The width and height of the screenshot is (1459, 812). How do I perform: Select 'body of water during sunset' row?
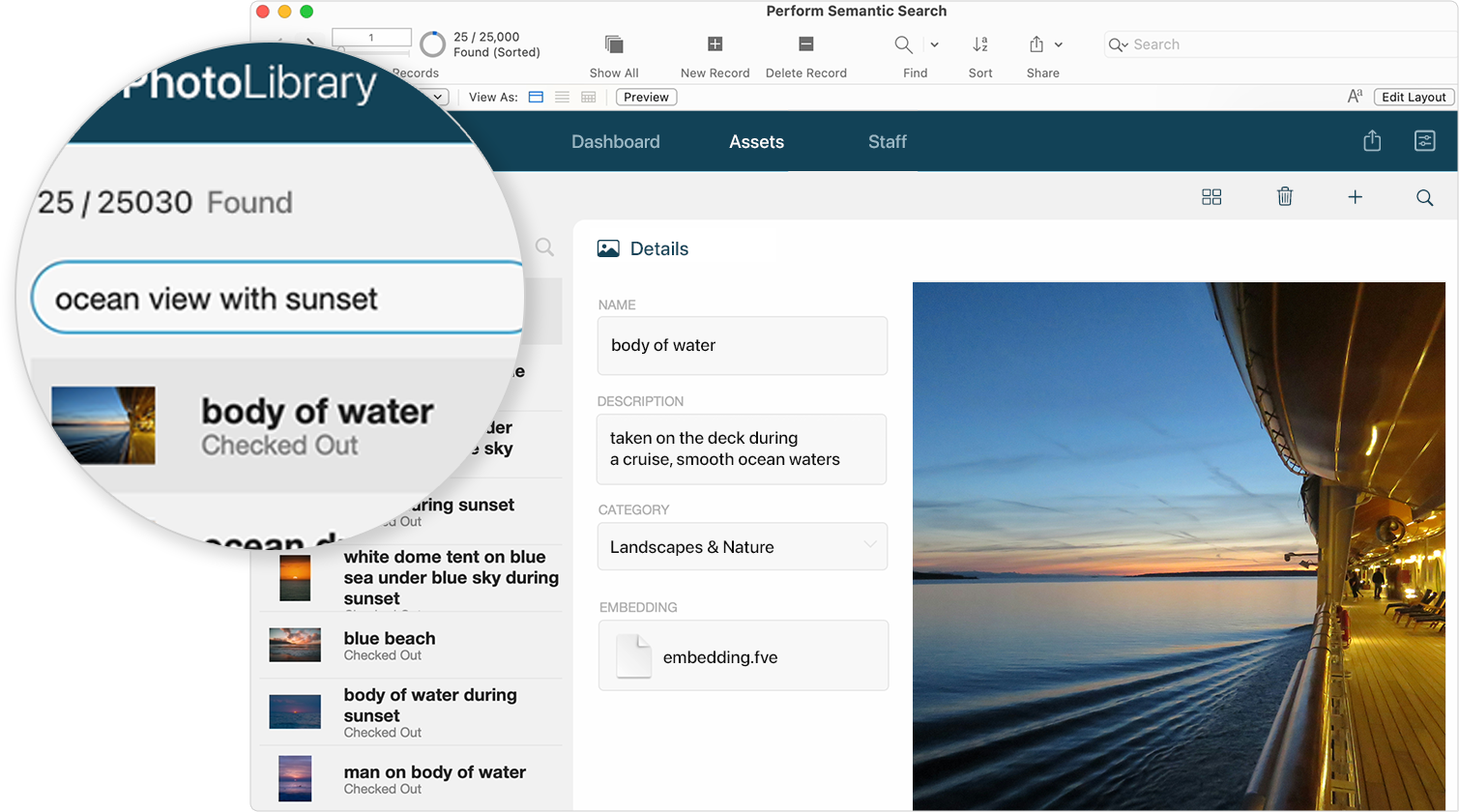point(411,712)
